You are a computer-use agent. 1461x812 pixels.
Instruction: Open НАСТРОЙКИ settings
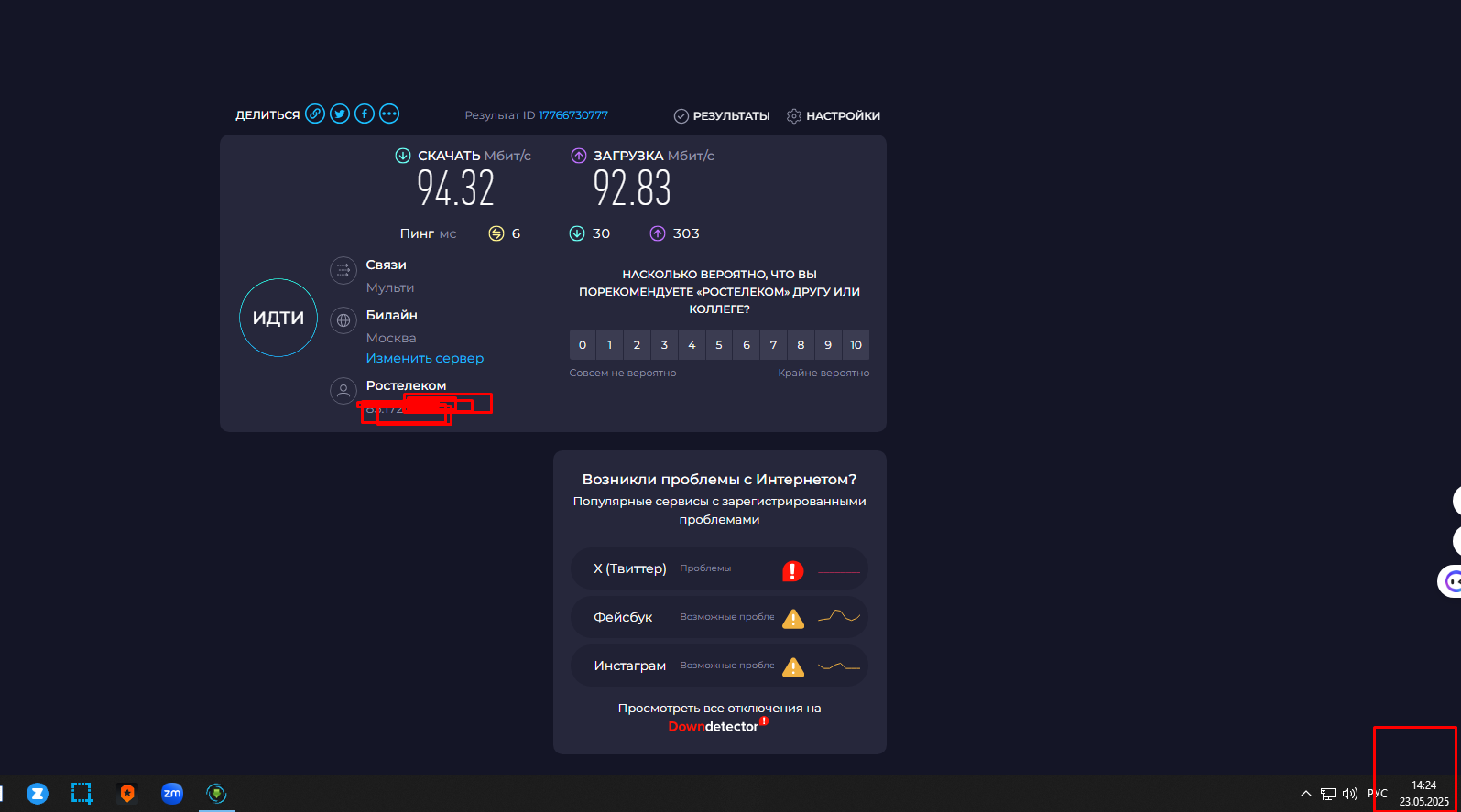coord(834,116)
